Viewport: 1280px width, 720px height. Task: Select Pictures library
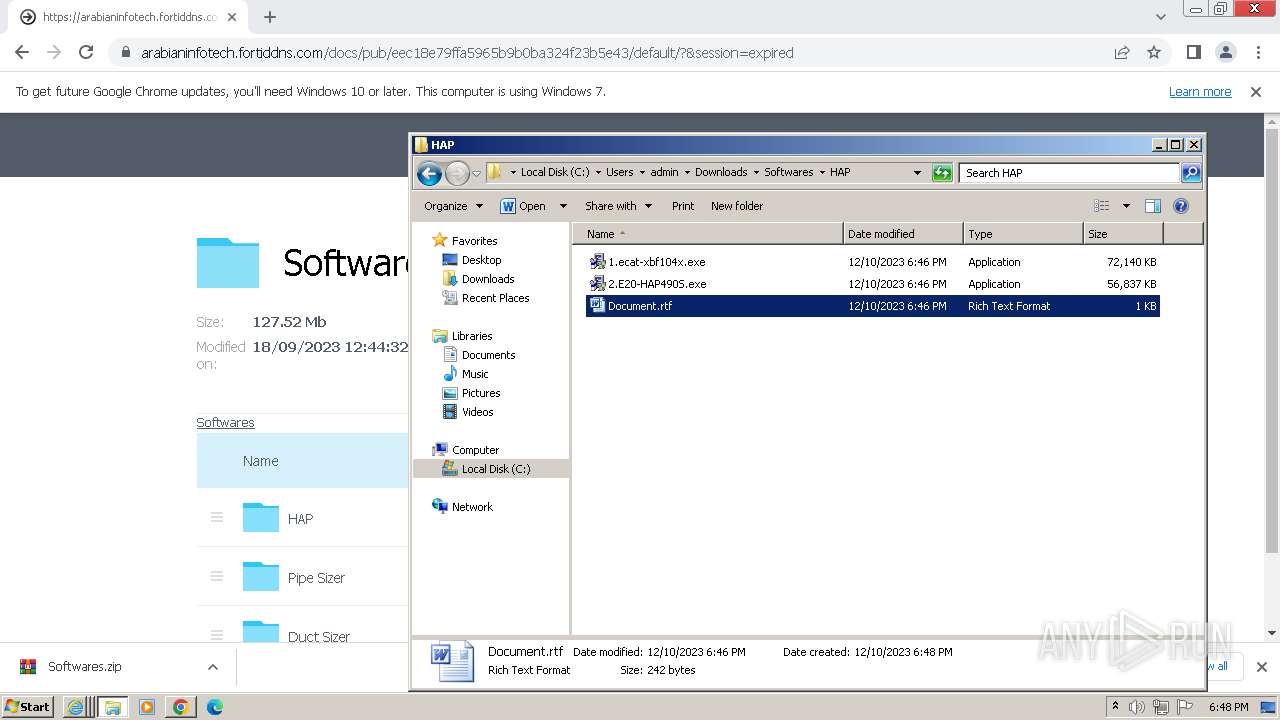(480, 393)
